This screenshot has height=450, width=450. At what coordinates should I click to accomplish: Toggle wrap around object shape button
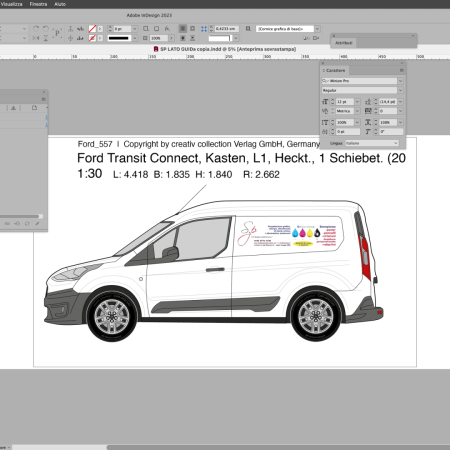point(182,38)
